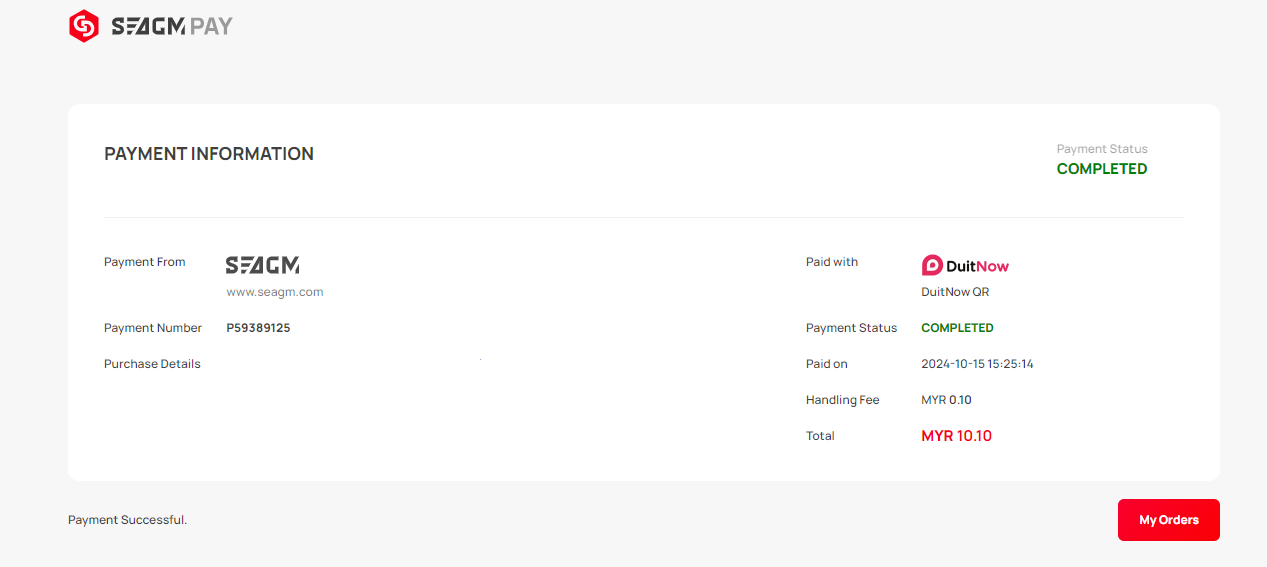Viewport: 1267px width, 567px height.
Task: Click the SEAGM merchant logo beside Payment From
Action: tap(262, 265)
